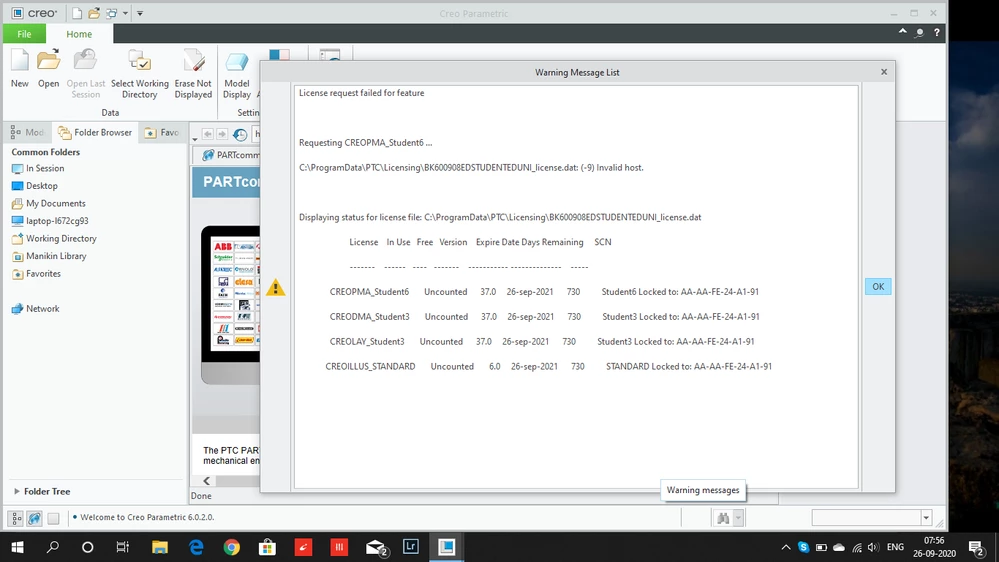Expand the Folder Tree section

tap(17, 491)
